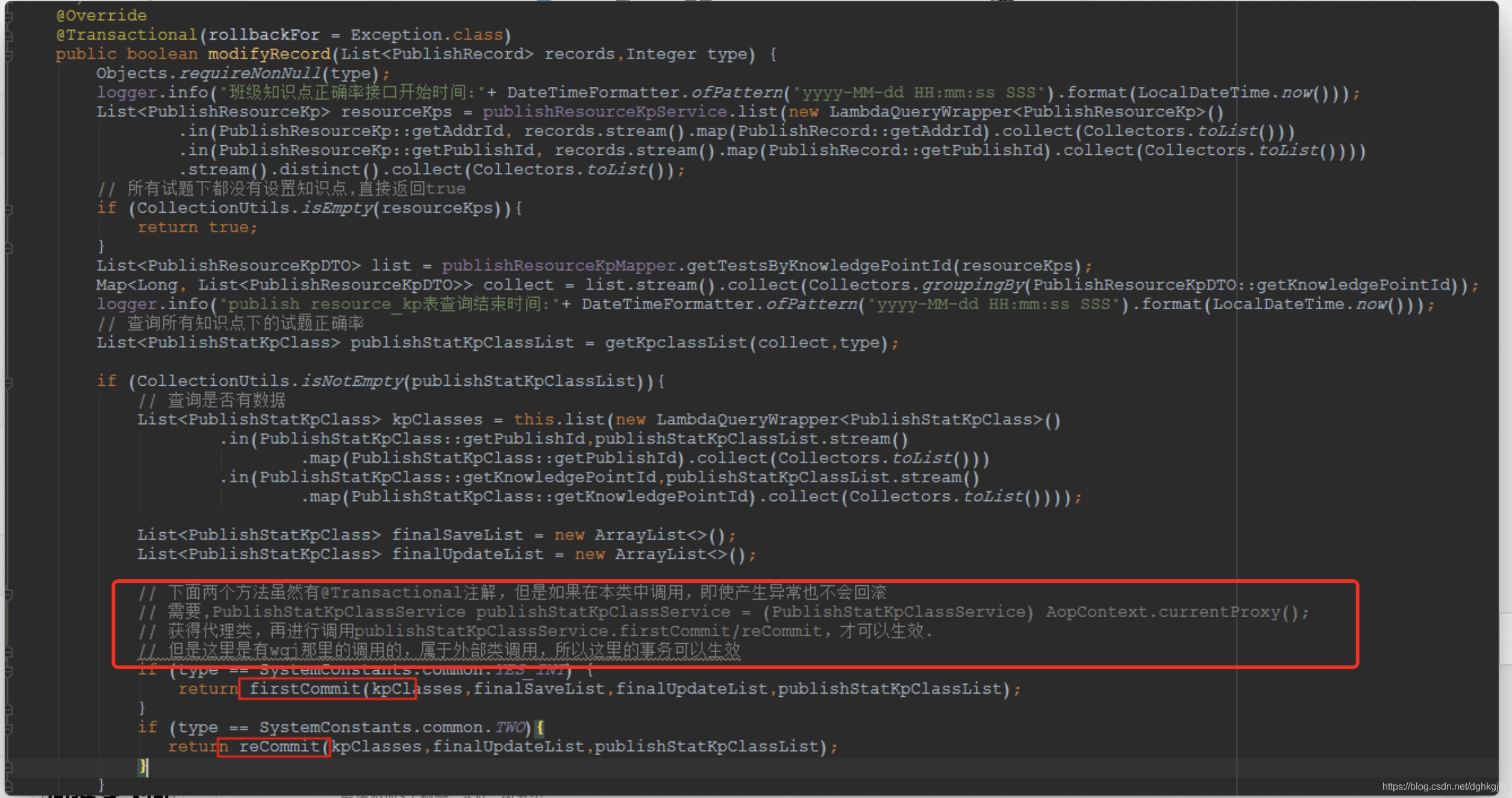This screenshot has height=798, width=1512.
Task: Select the 'Integer type' parameter in method signature
Action: point(686,54)
